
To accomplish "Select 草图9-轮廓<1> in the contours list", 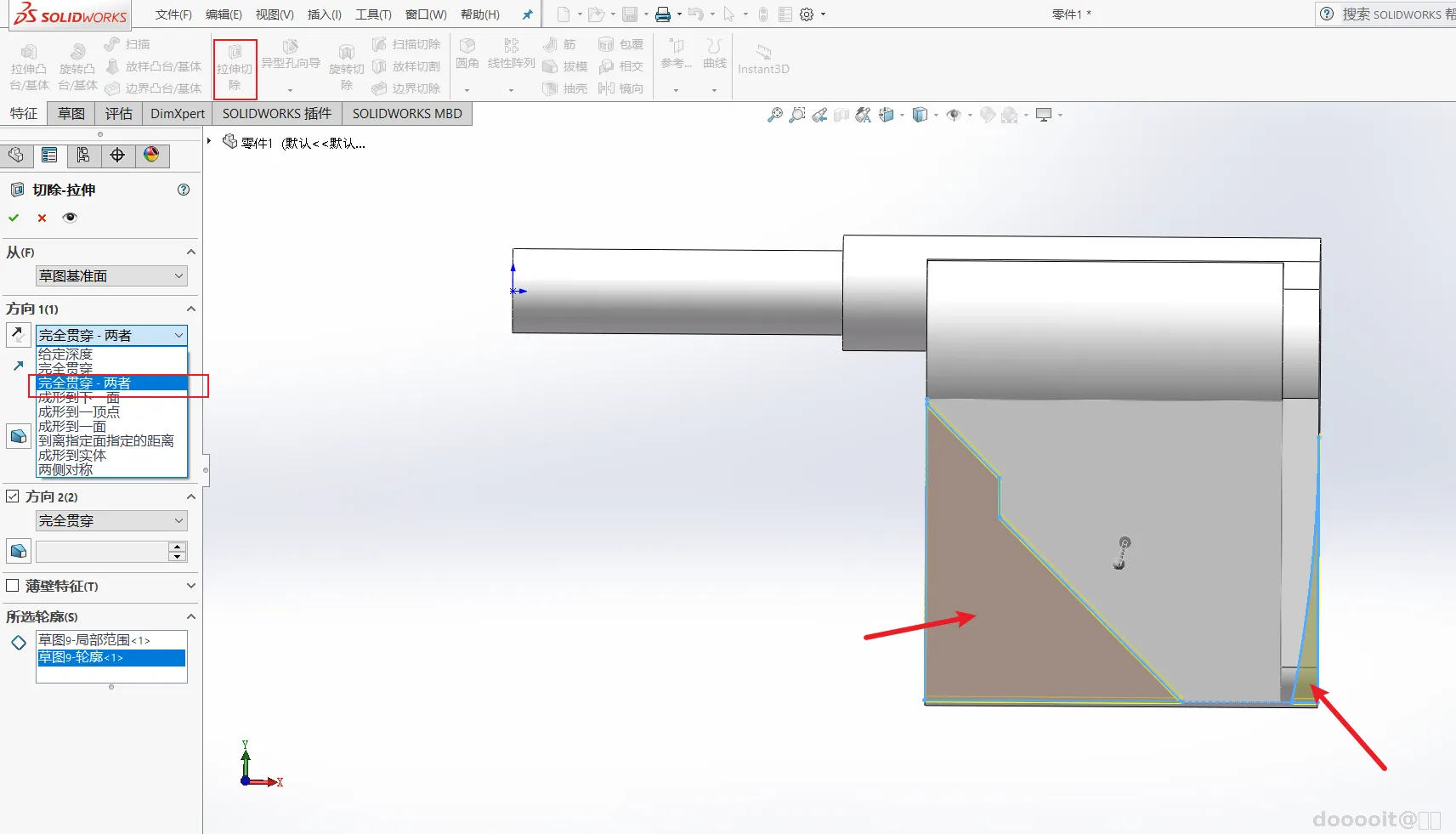I will click(111, 657).
